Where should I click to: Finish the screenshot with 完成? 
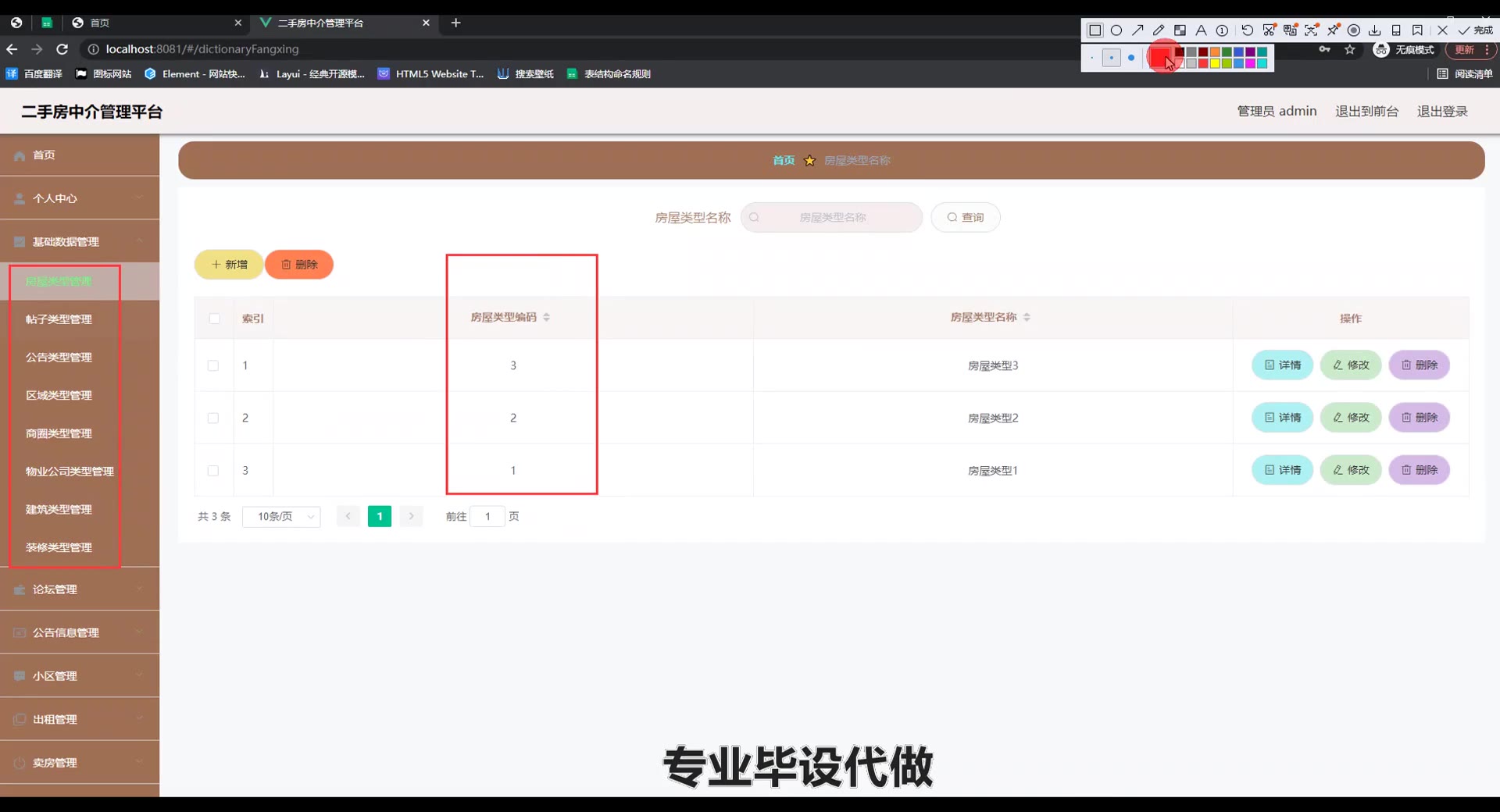[x=1475, y=30]
